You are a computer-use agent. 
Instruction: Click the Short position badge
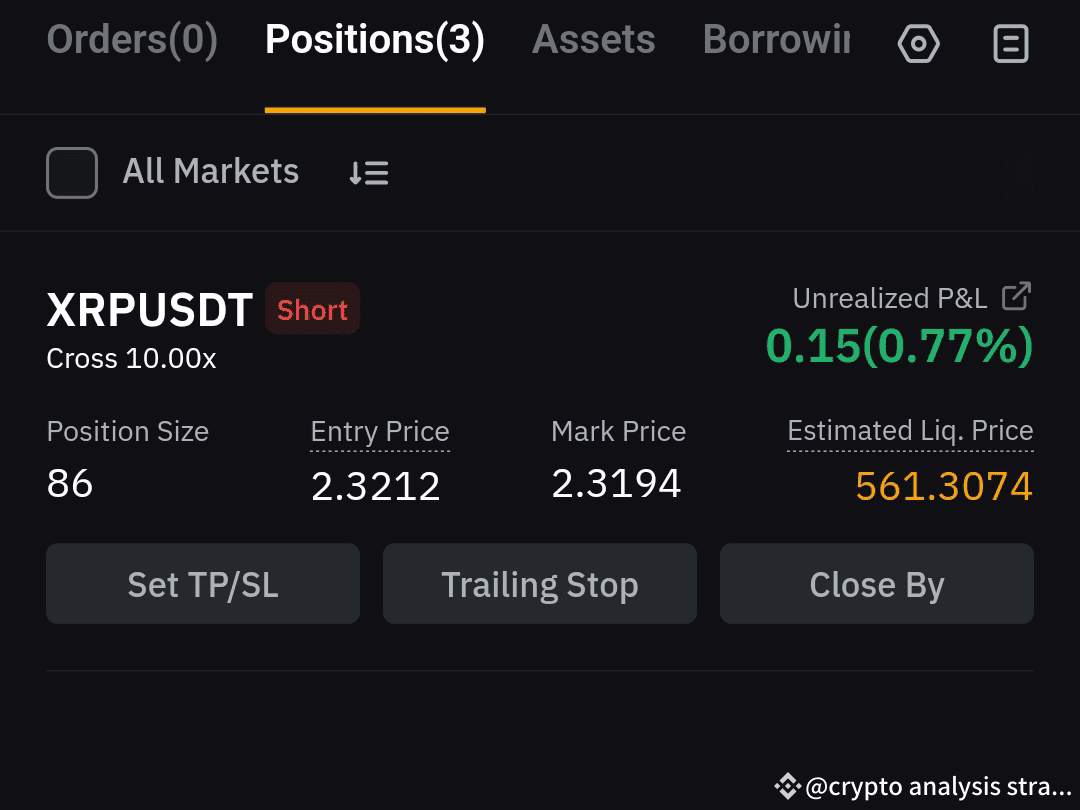[x=312, y=309]
